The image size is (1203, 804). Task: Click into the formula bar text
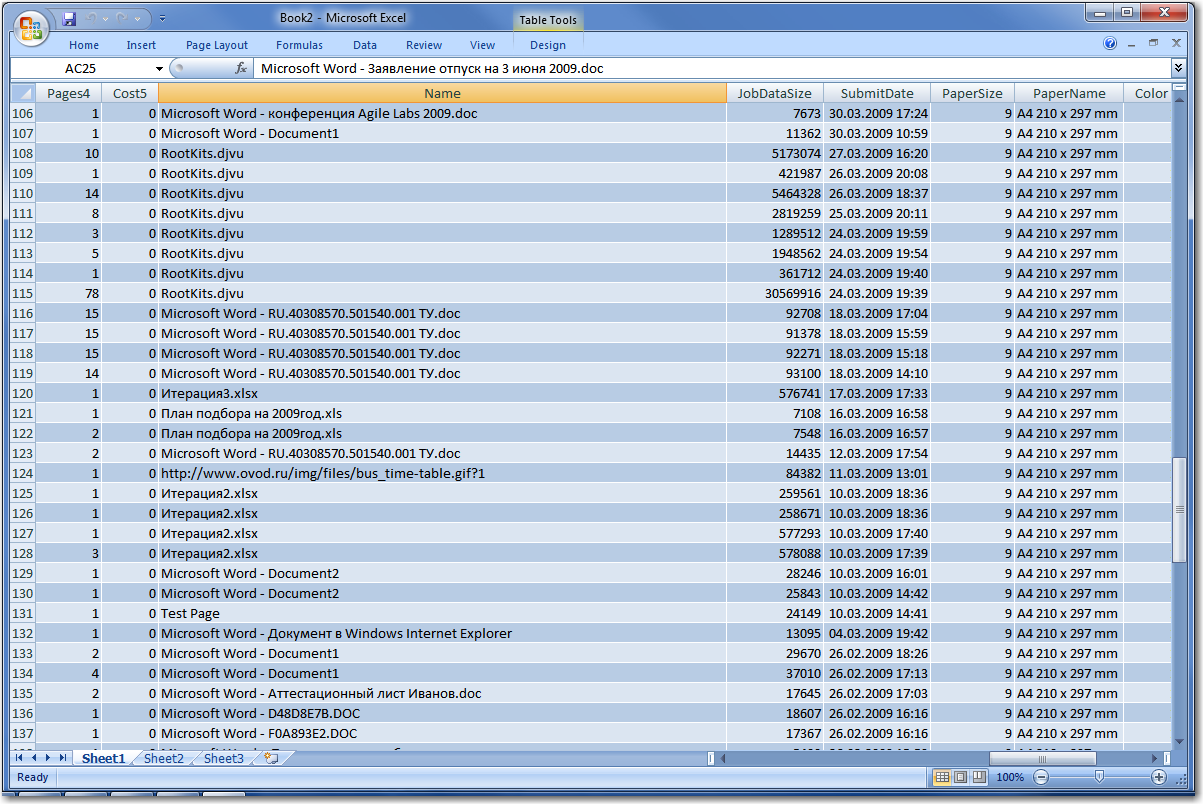712,68
